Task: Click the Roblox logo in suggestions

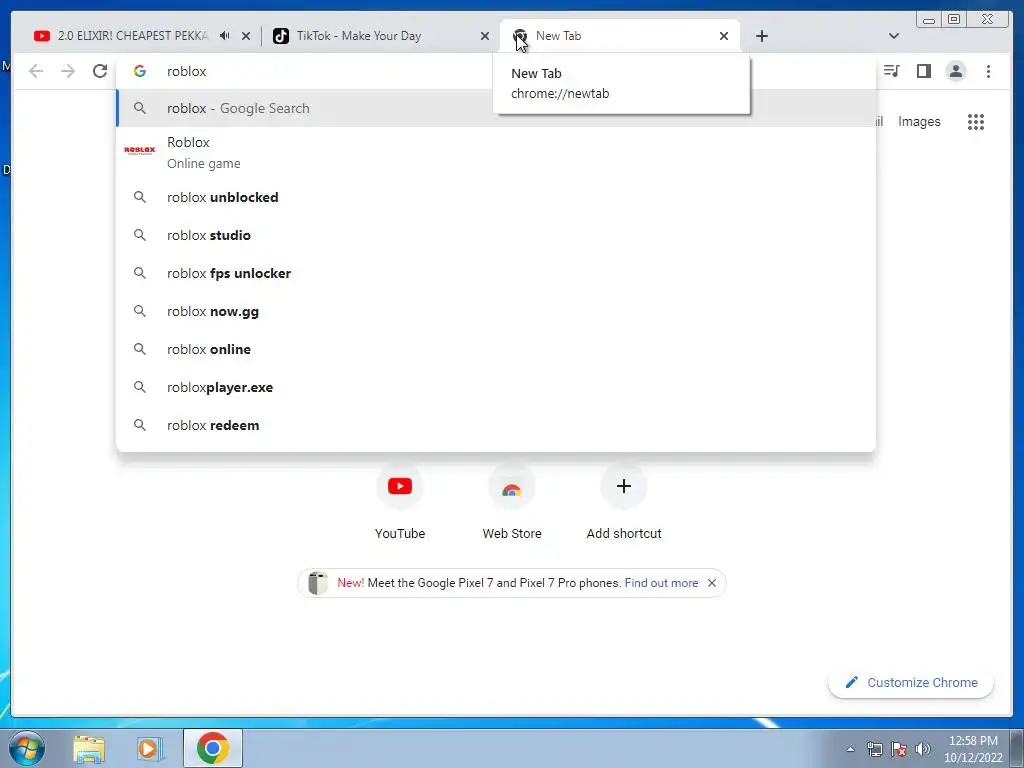Action: pos(140,150)
